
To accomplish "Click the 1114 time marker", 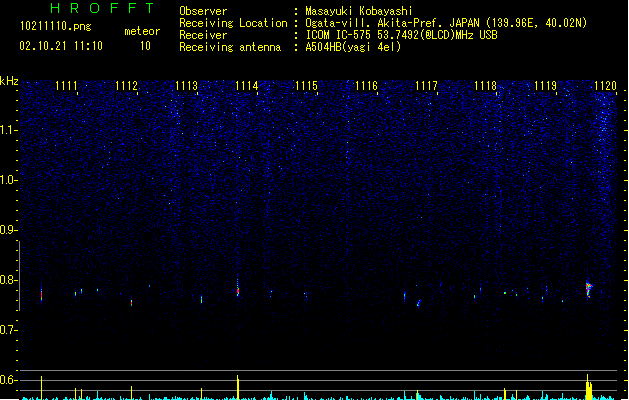I will (246, 86).
